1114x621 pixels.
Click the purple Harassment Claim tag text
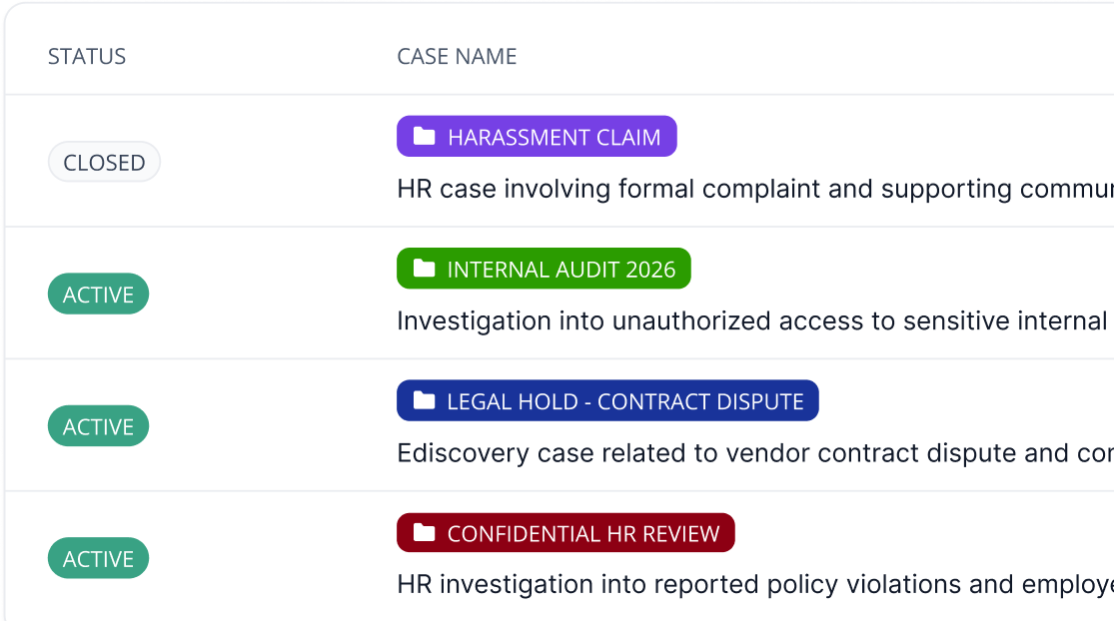click(x=554, y=137)
